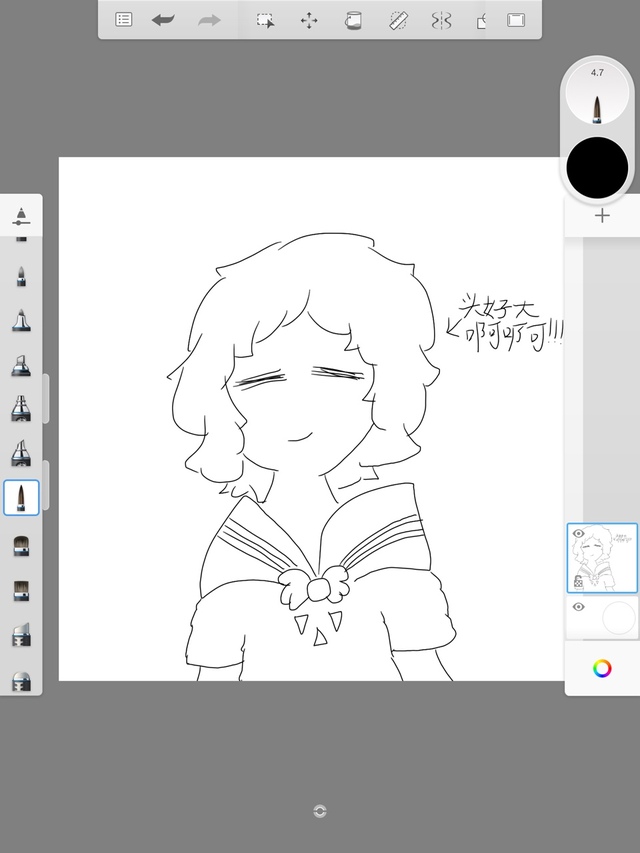640x853 pixels.
Task: Pick the chisel-tip marker brush
Action: point(21,366)
